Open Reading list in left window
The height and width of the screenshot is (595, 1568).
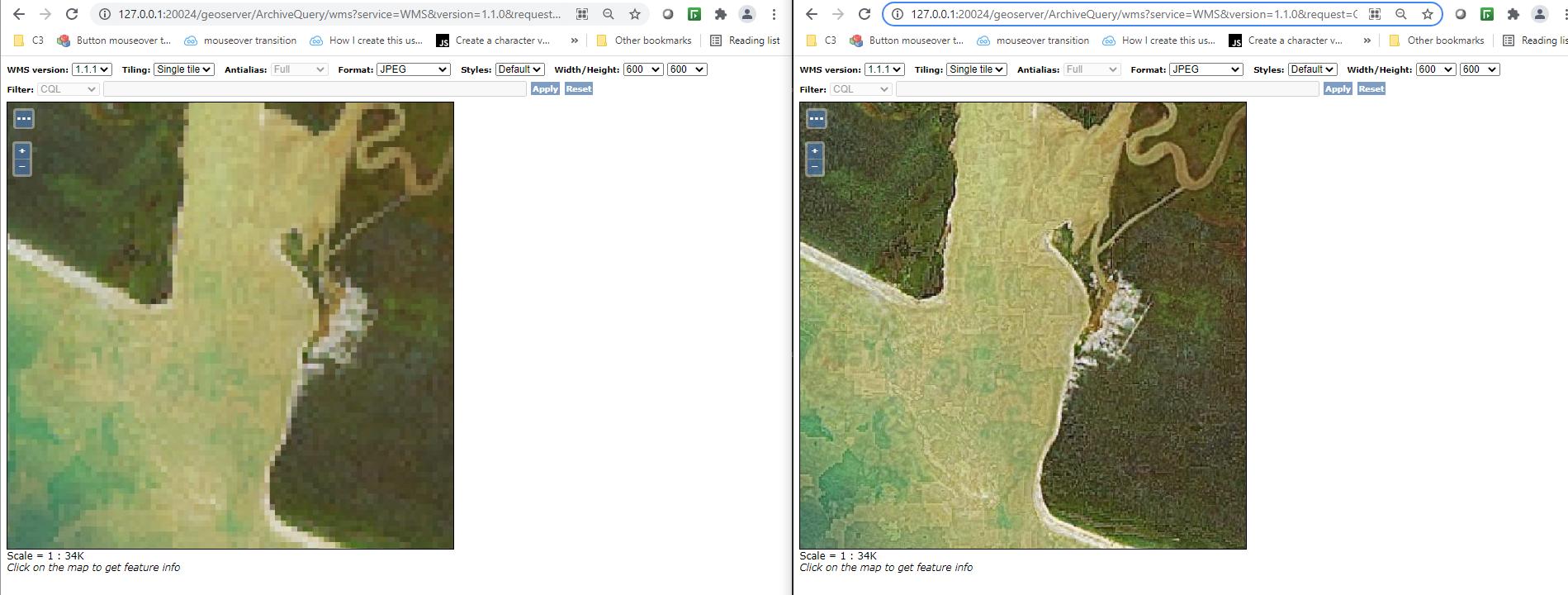tap(746, 40)
